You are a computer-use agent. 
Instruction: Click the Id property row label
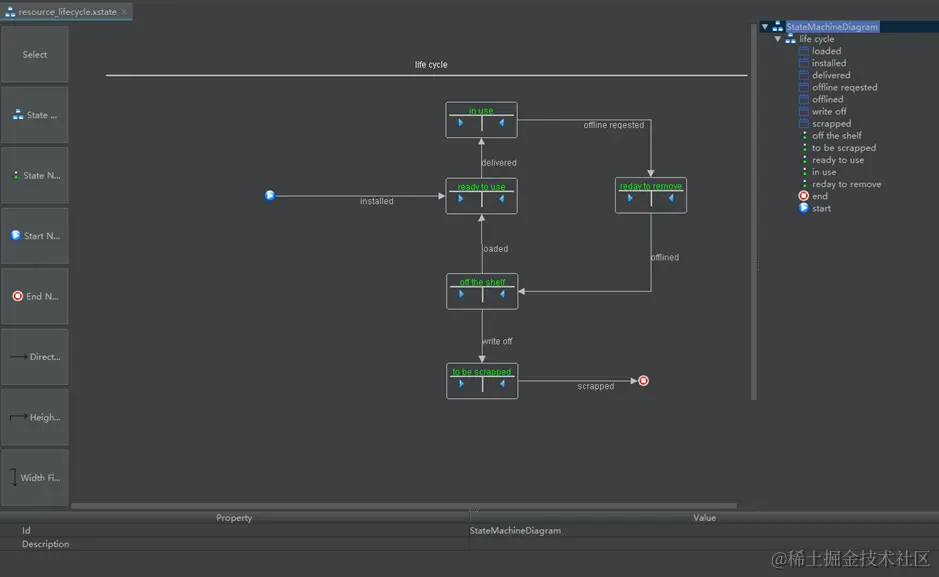point(26,530)
